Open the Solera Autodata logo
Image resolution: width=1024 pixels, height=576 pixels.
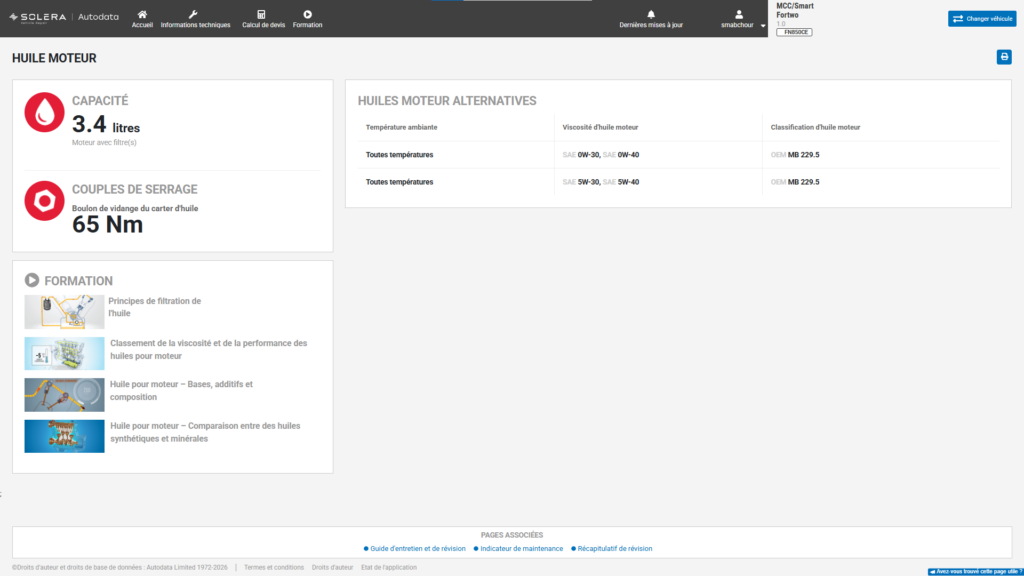tap(64, 17)
